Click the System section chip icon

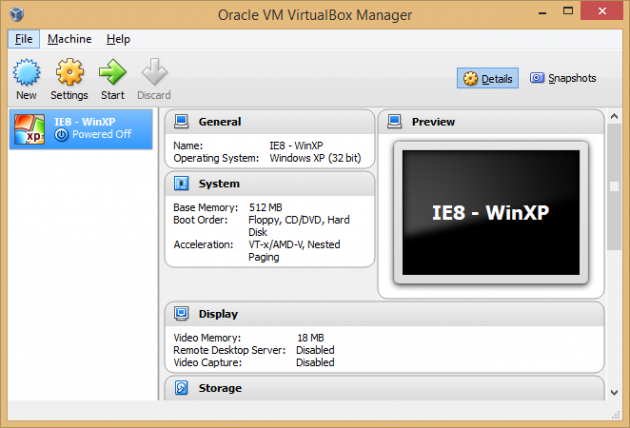[x=182, y=184]
